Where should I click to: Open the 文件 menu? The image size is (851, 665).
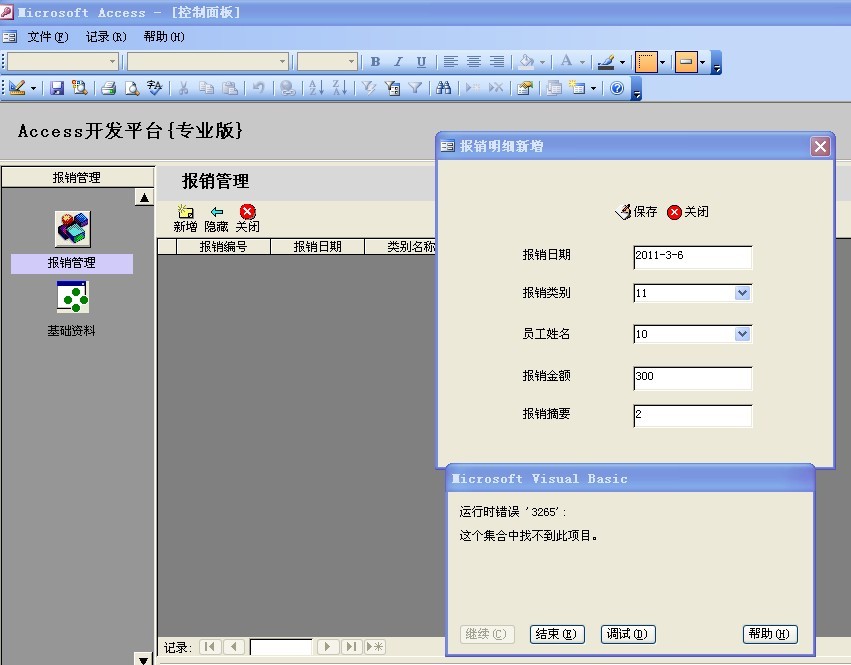(48, 37)
